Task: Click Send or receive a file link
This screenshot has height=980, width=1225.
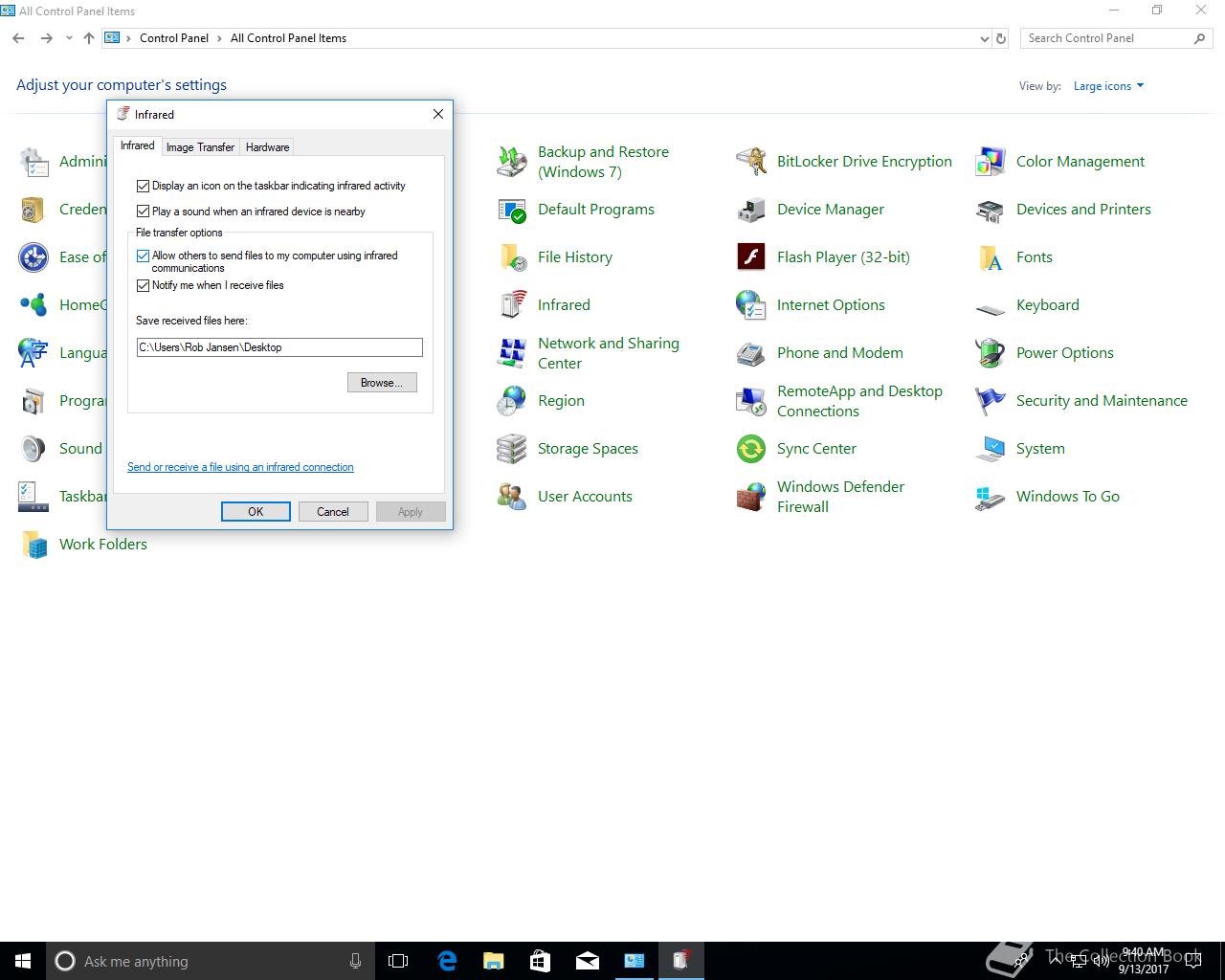Action: [240, 467]
